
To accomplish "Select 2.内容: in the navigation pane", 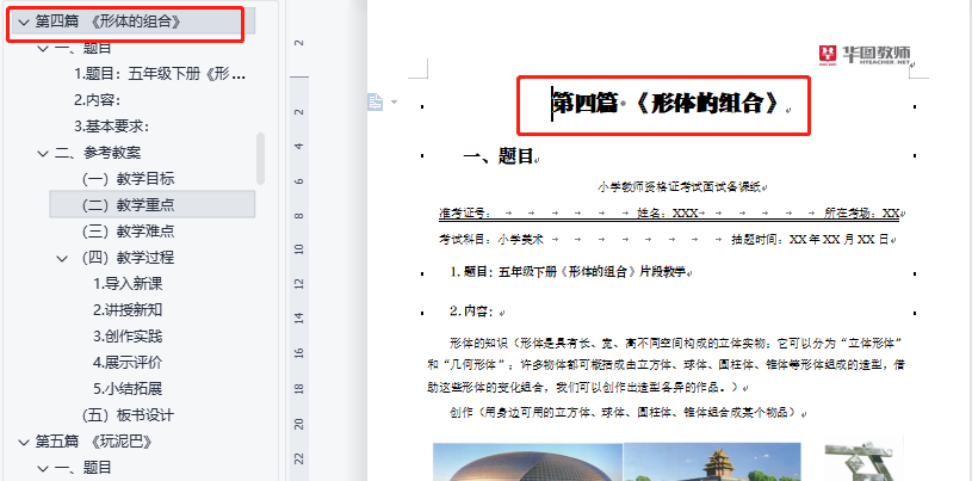I will coord(97,100).
